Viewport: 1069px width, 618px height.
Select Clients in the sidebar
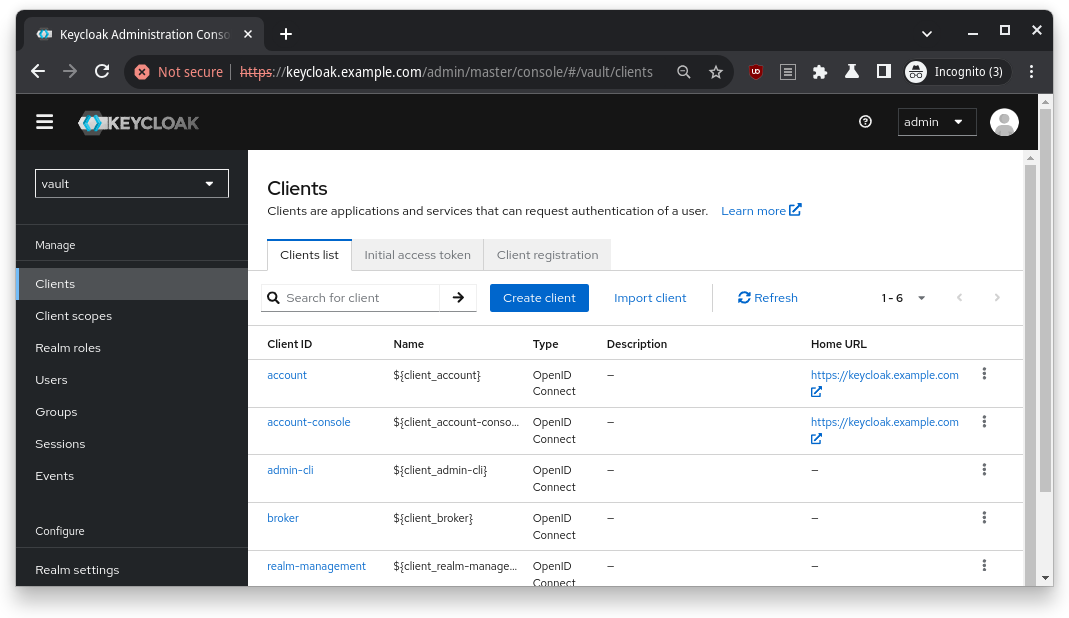click(132, 284)
